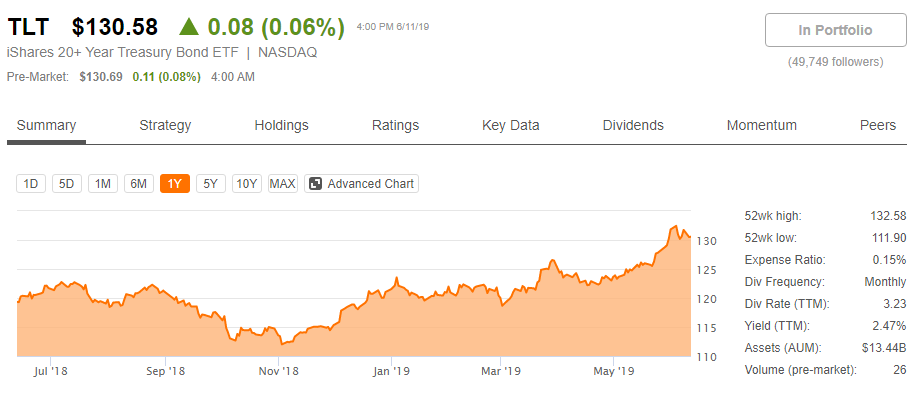Open the Dividends tab
Viewport: 918px width, 397px height.
(x=633, y=125)
